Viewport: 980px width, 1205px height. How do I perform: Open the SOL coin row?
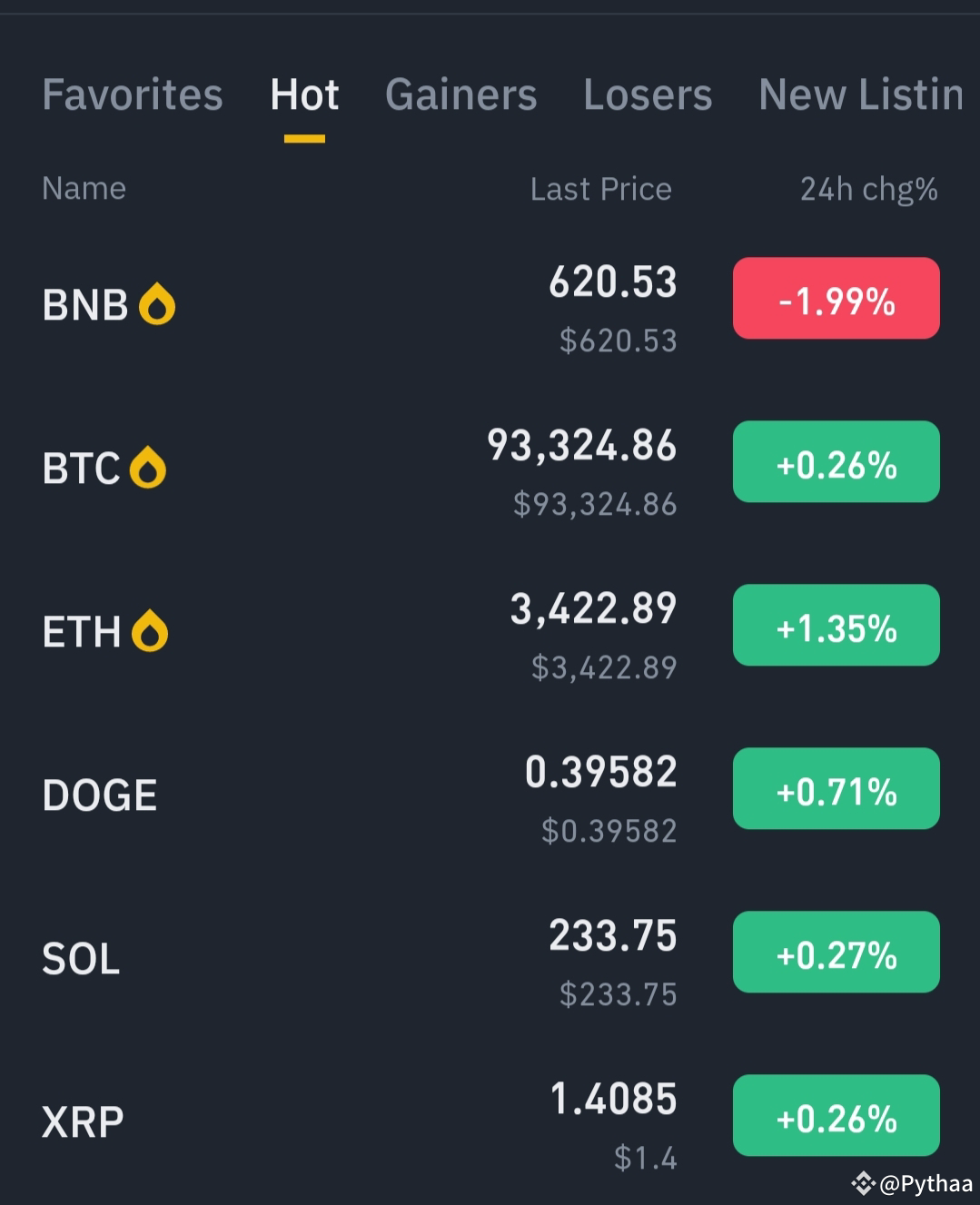(490, 959)
